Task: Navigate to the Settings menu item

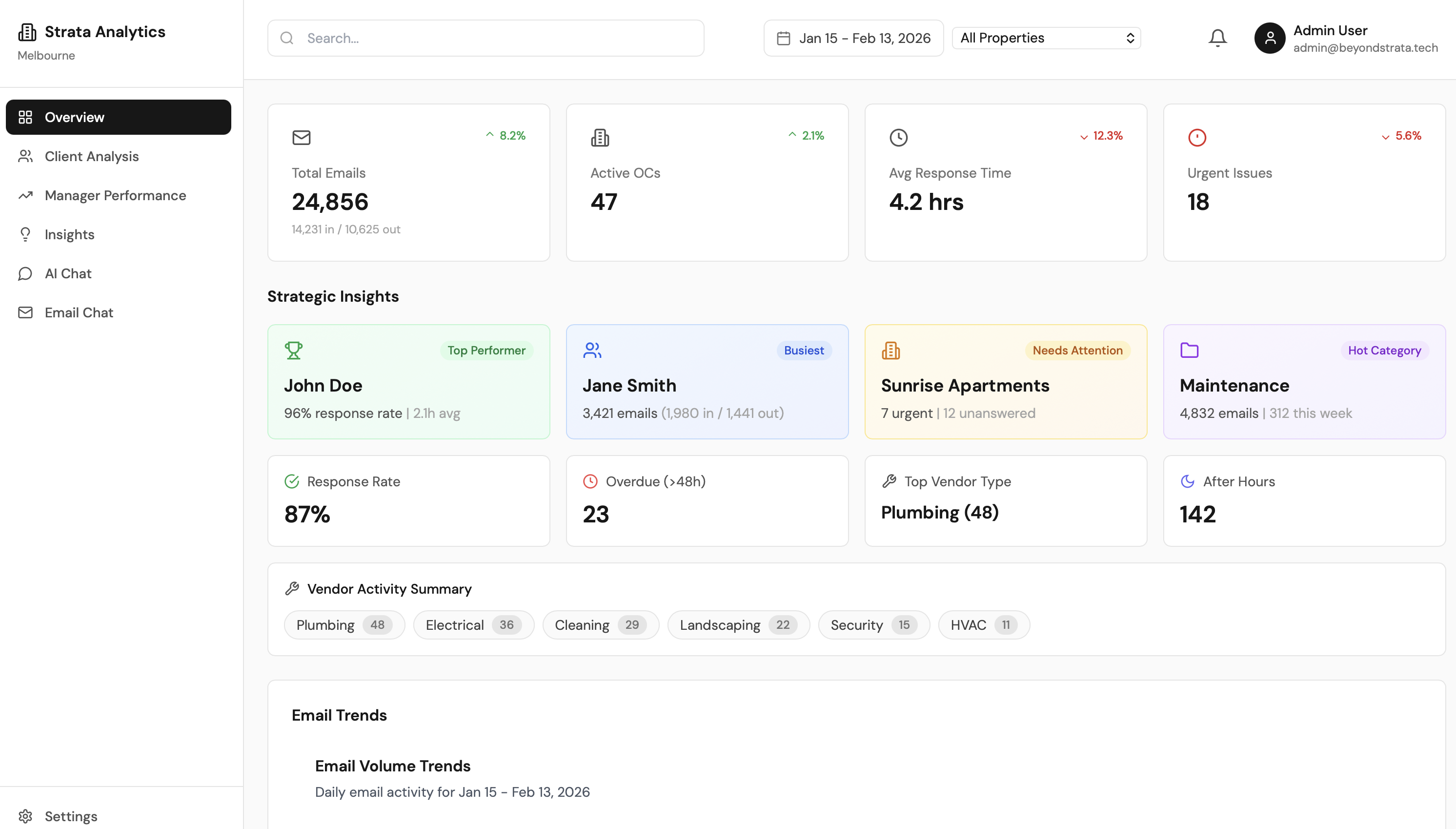Action: pos(71,816)
